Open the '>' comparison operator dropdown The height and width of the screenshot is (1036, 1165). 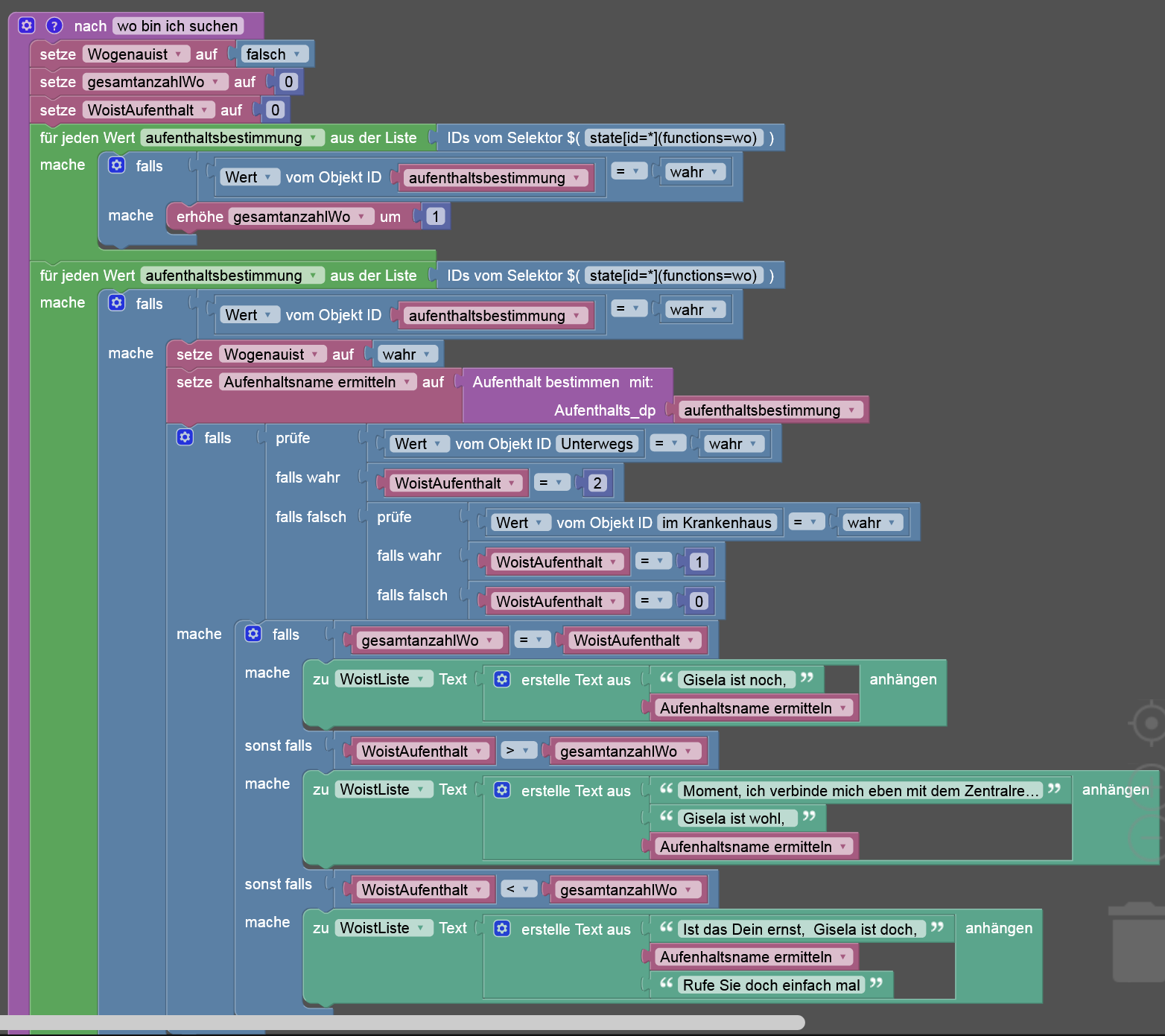518,750
